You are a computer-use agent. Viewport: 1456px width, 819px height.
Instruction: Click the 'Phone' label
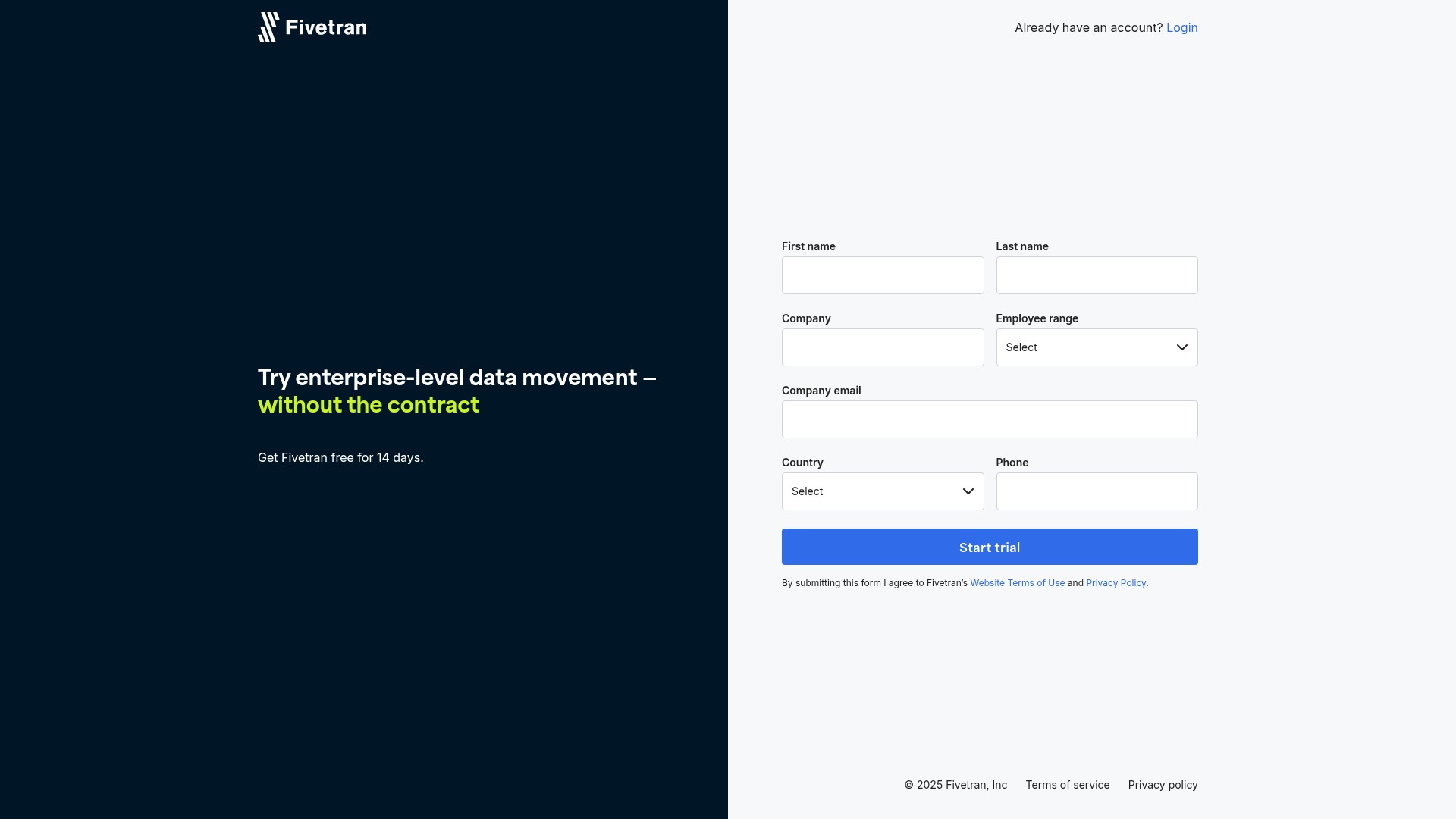pos(1012,463)
